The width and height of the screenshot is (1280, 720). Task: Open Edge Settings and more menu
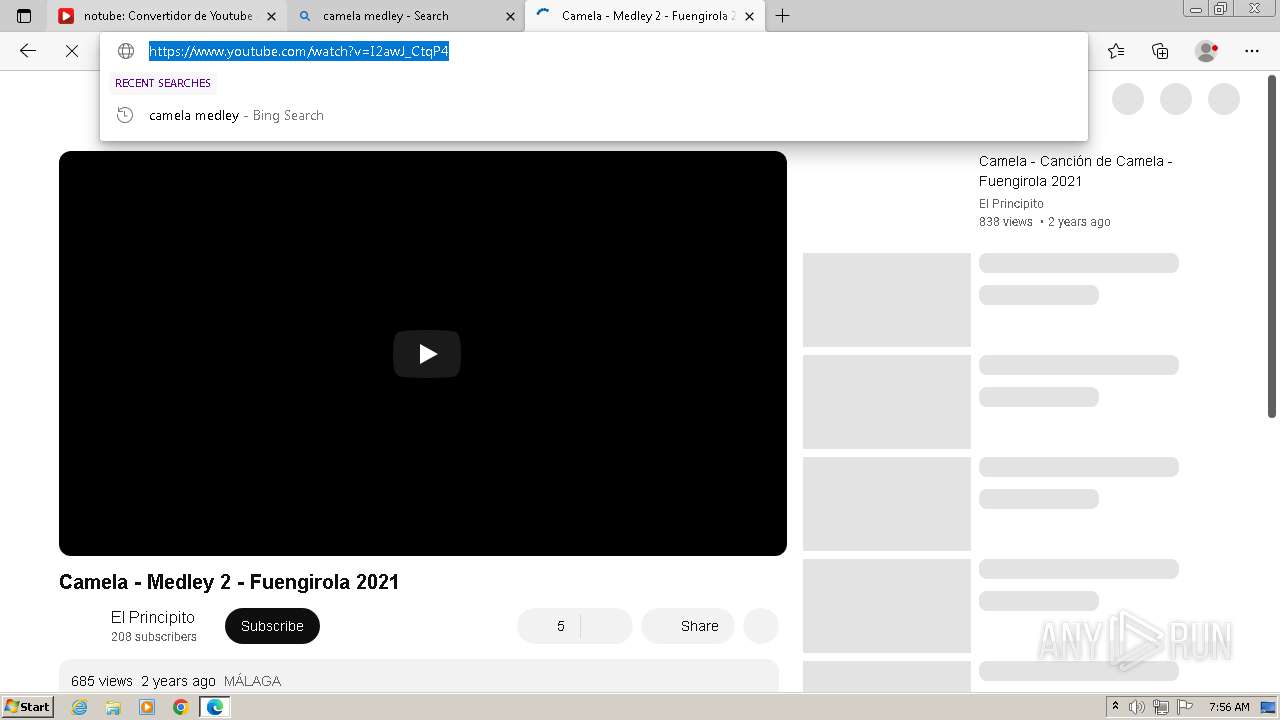point(1252,51)
